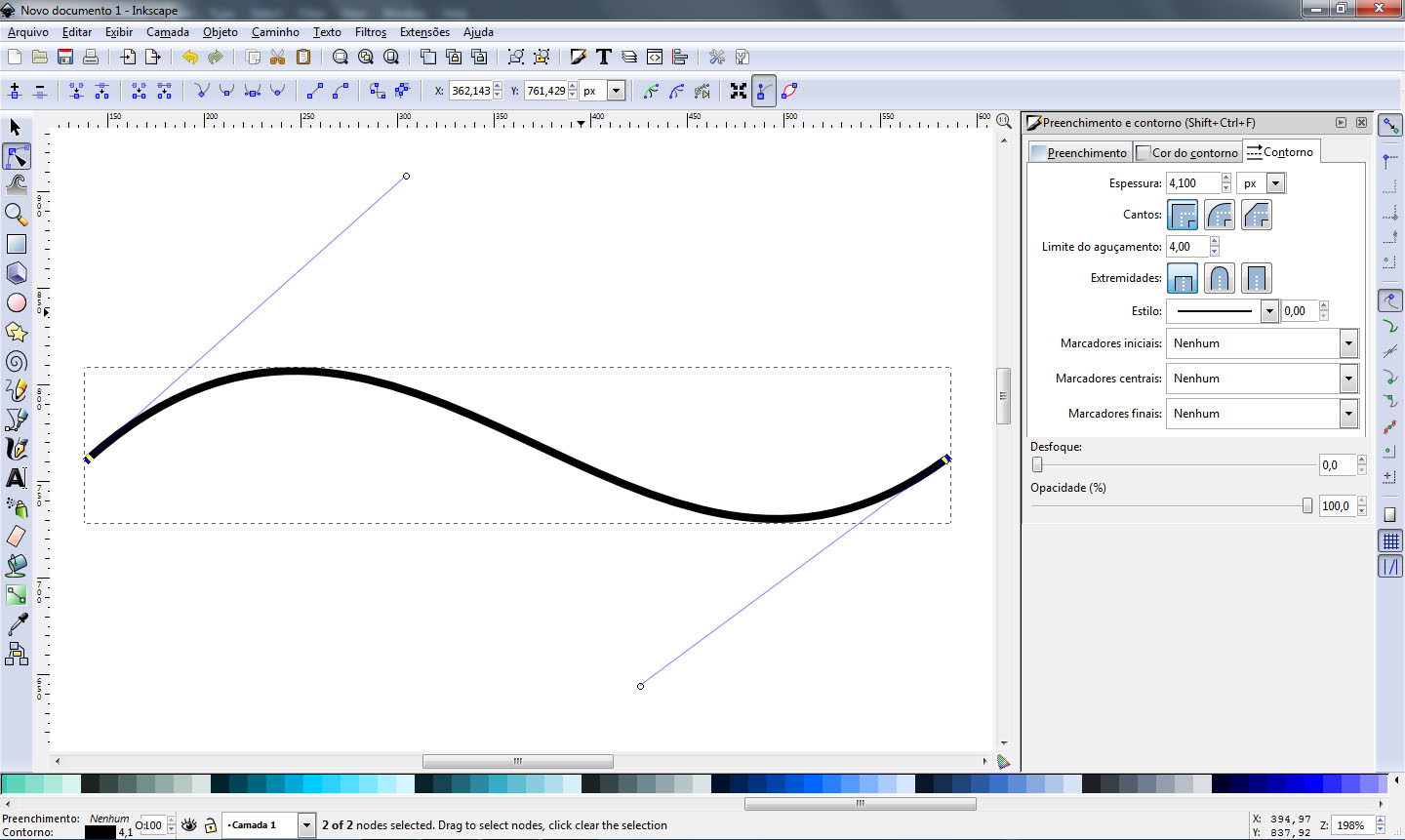Open stroke width unit dropdown
Screen dimensions: 1405x840
tap(1275, 183)
